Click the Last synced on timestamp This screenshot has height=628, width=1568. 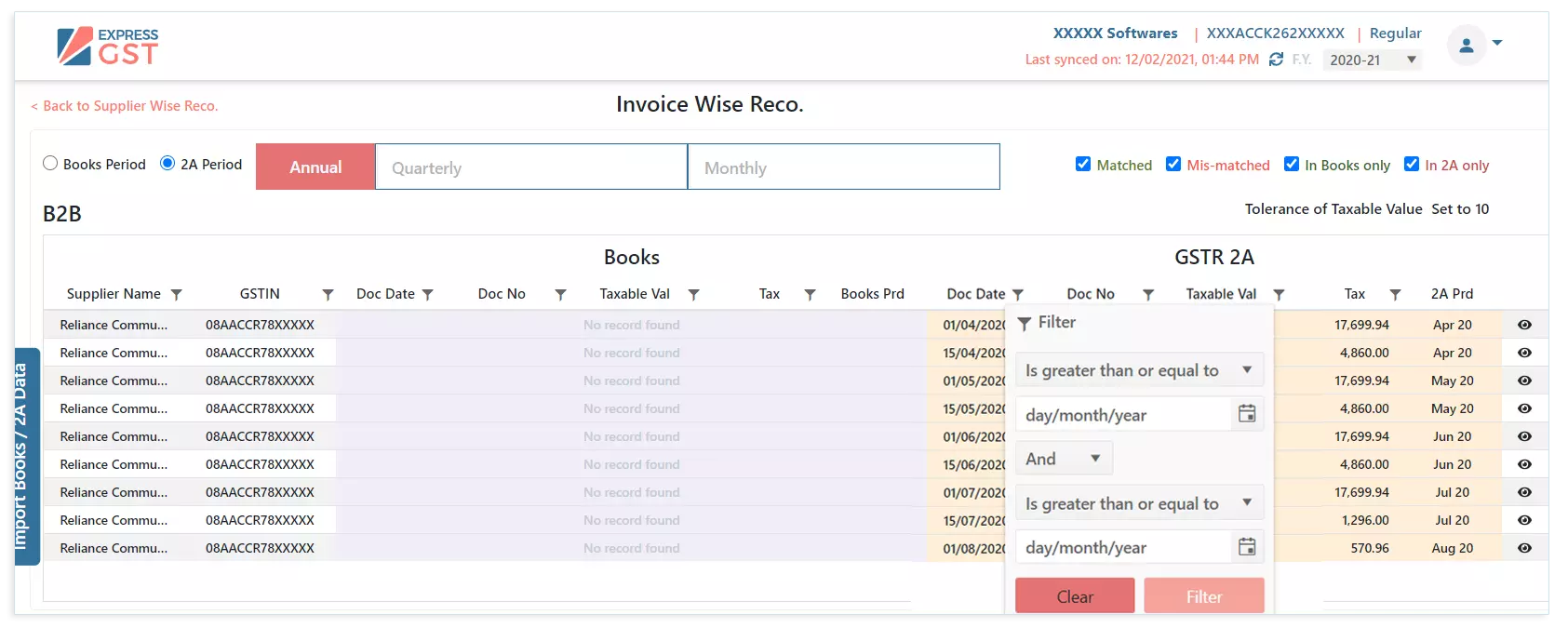click(1142, 60)
